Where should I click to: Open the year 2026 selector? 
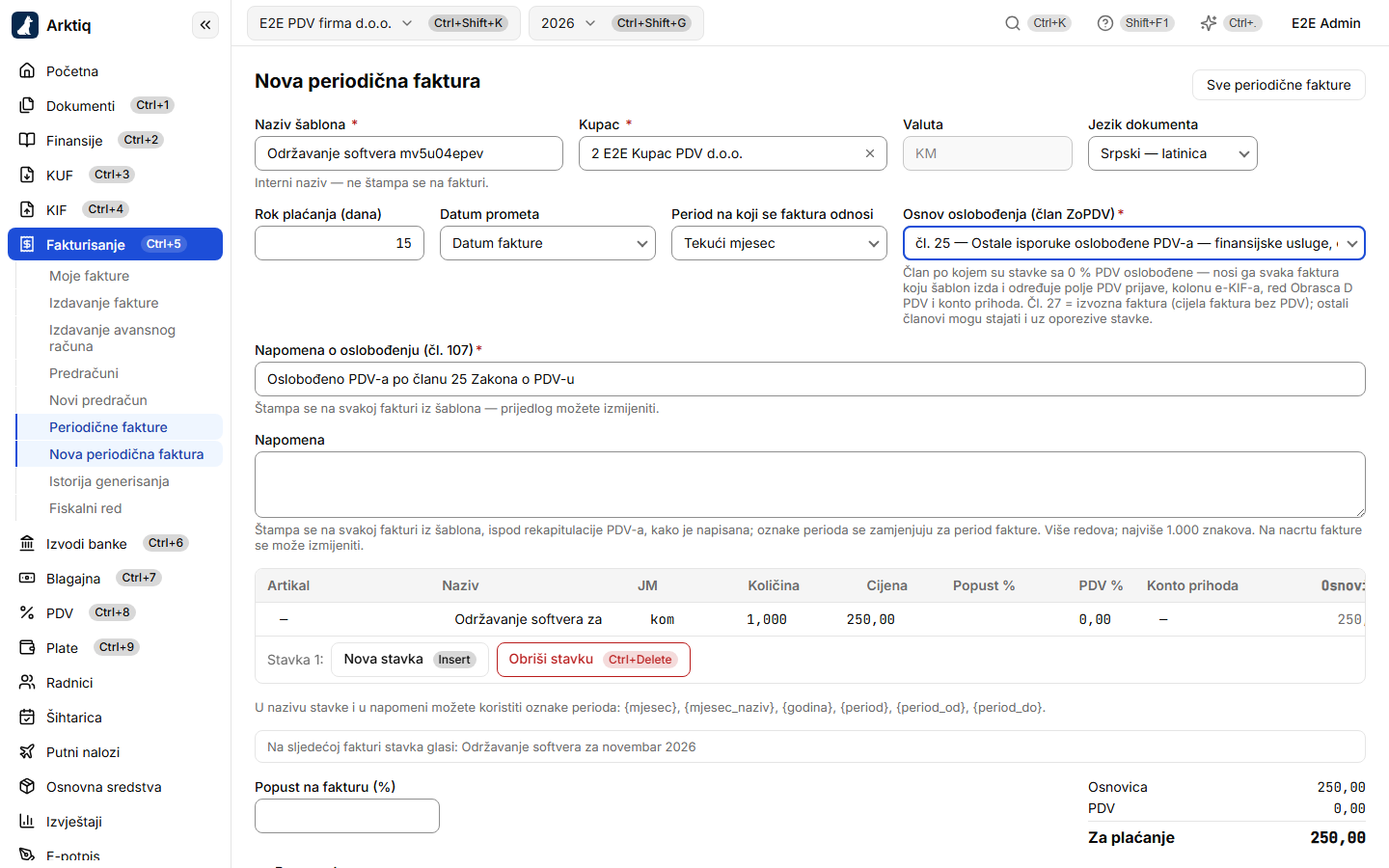click(615, 23)
